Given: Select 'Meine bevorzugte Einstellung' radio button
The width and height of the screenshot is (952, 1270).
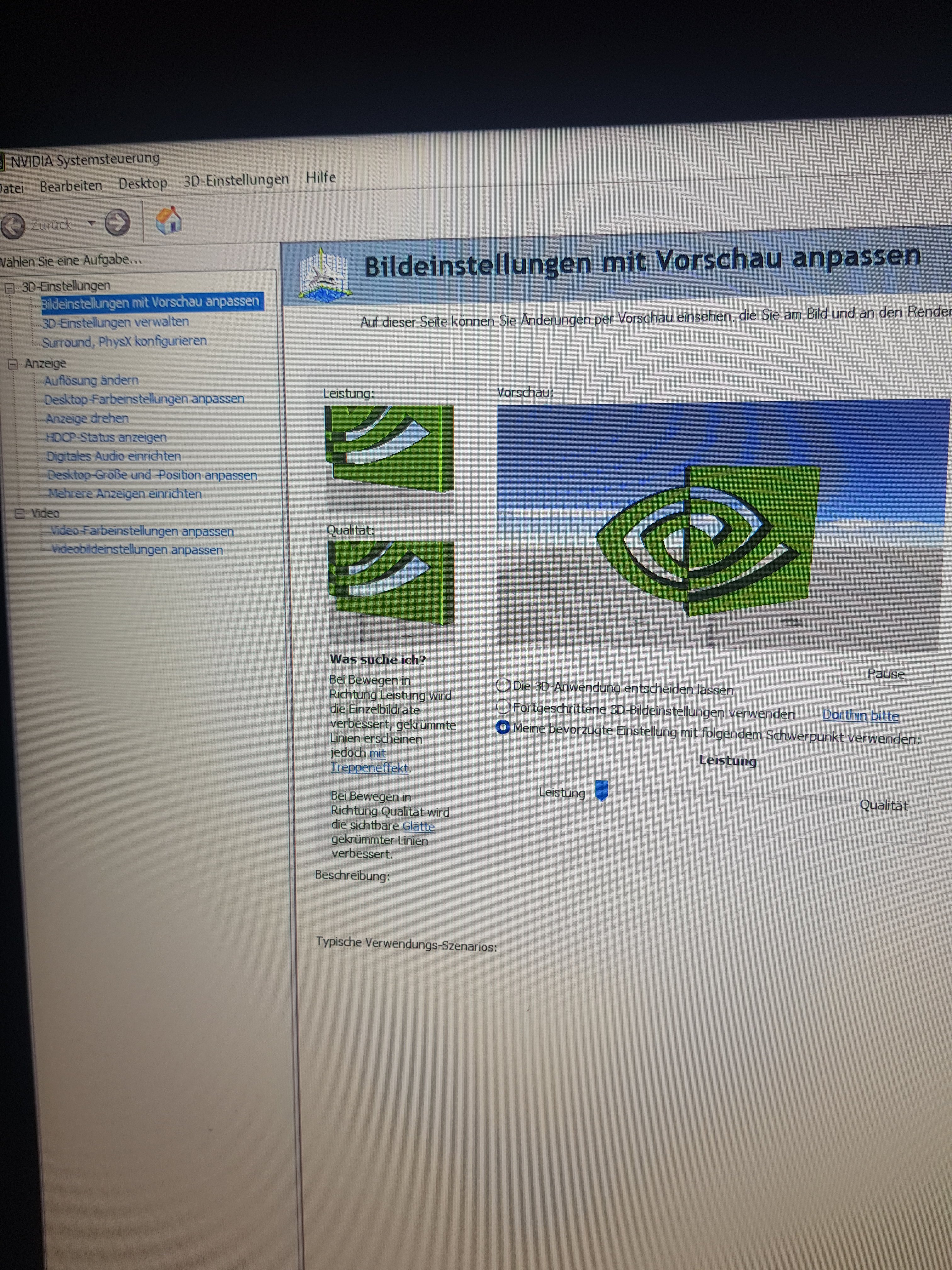Looking at the screenshot, I should tap(503, 727).
